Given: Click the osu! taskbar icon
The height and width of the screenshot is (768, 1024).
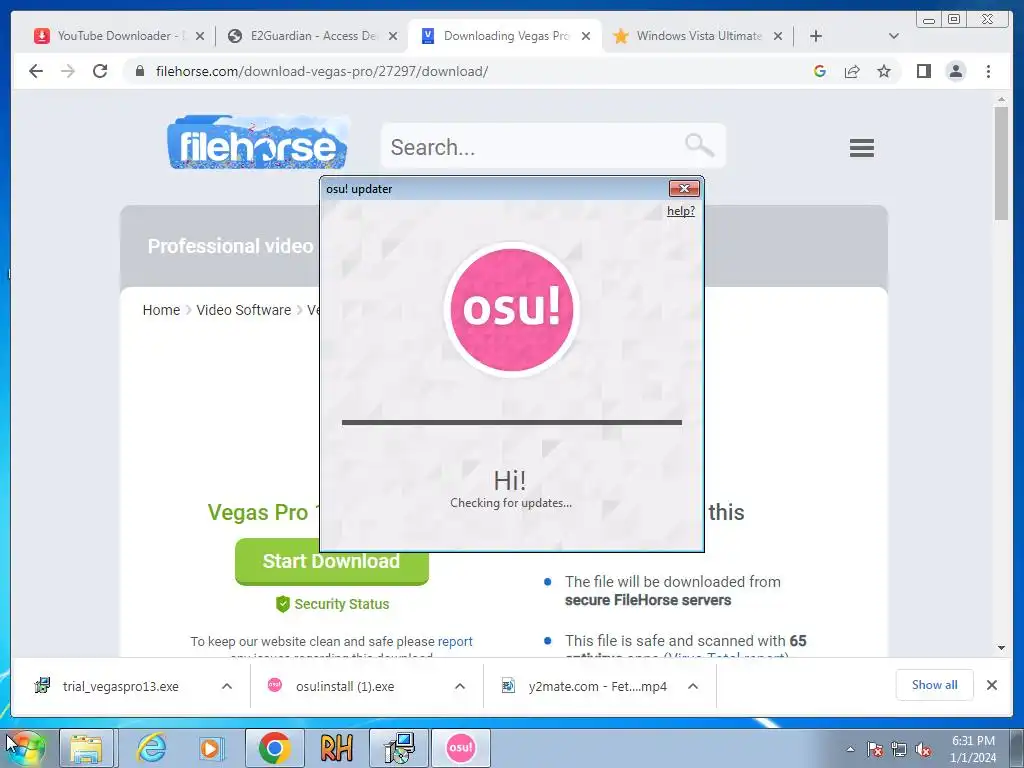Looking at the screenshot, I should click(x=460, y=748).
